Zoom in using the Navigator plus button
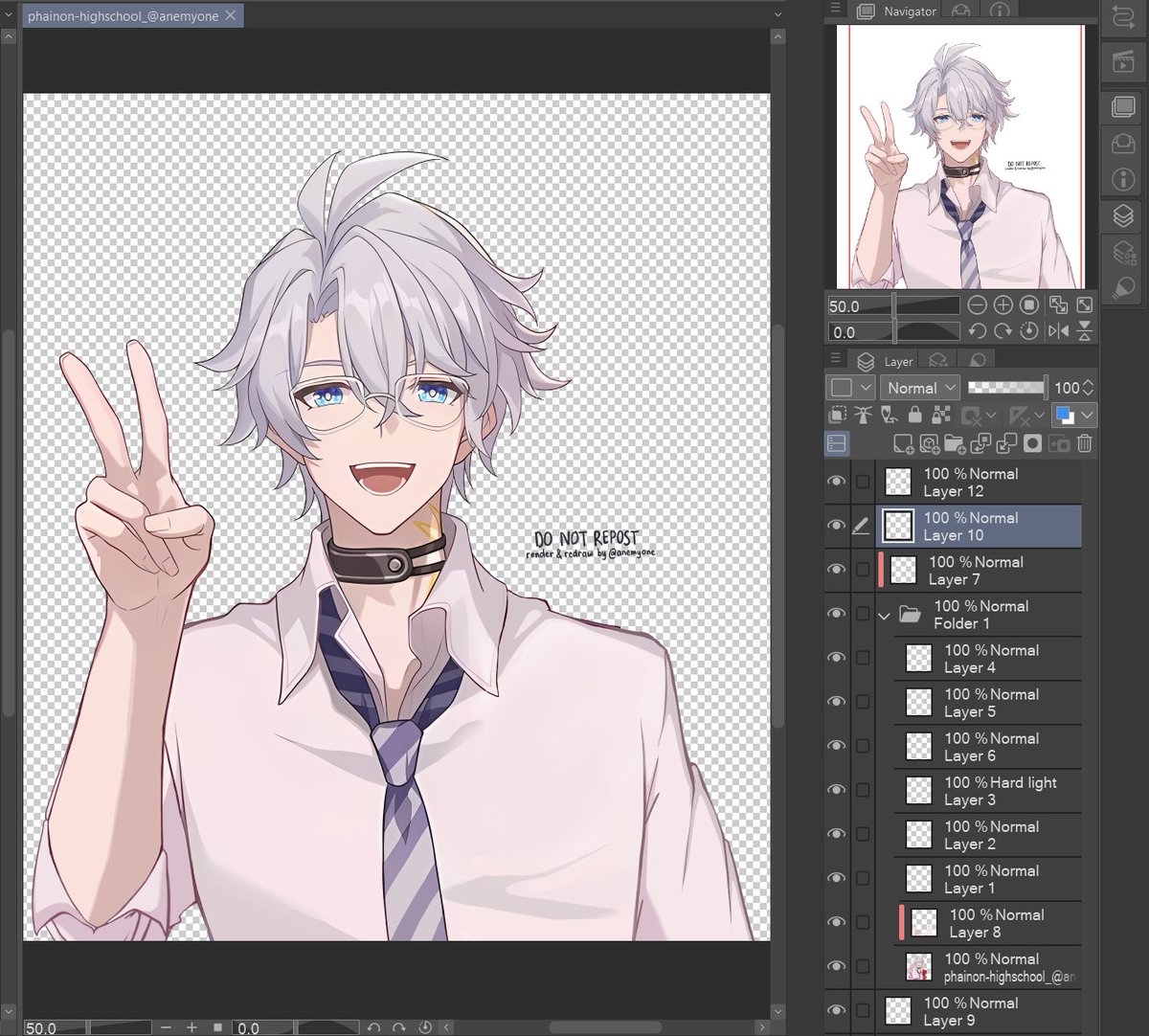 pos(1002,304)
